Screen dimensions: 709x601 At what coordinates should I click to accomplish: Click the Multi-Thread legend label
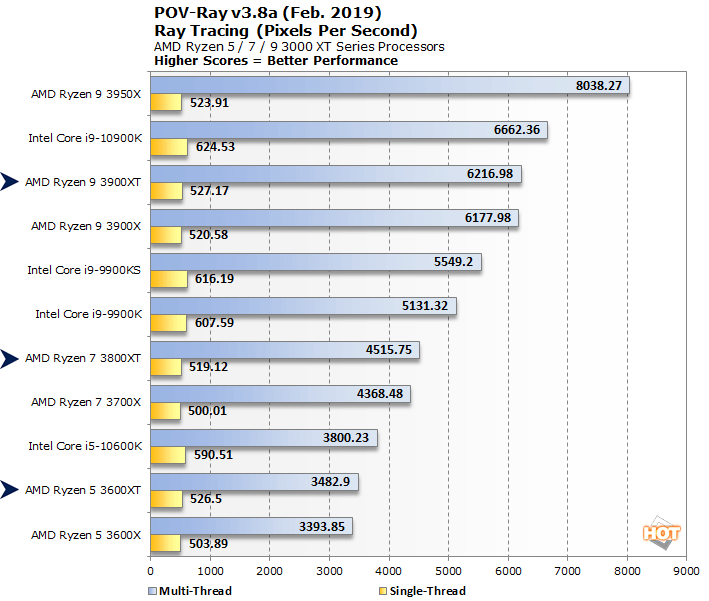[195, 591]
